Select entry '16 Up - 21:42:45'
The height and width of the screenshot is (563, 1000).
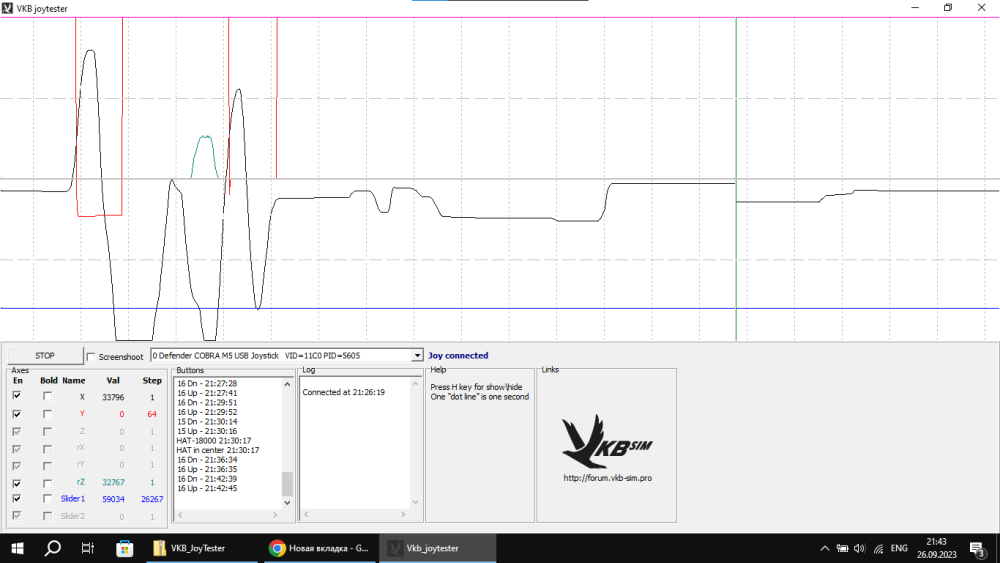(x=207, y=488)
